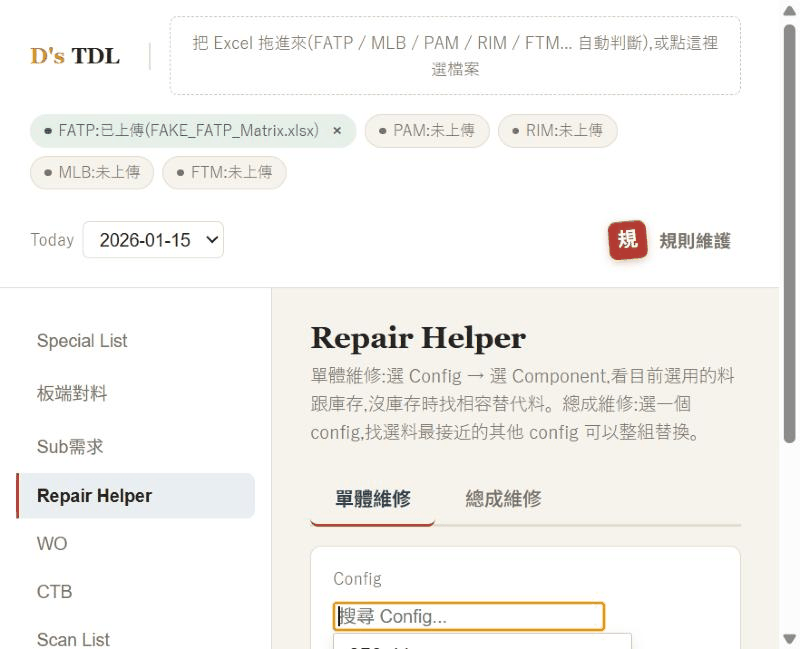Click the Today label
Viewport: 800px width, 649px height.
52,240
